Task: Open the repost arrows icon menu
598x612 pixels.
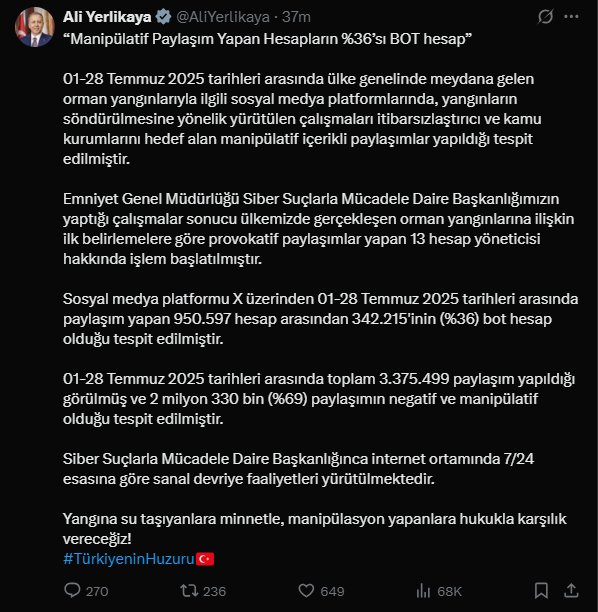Action: pyautogui.click(x=189, y=591)
